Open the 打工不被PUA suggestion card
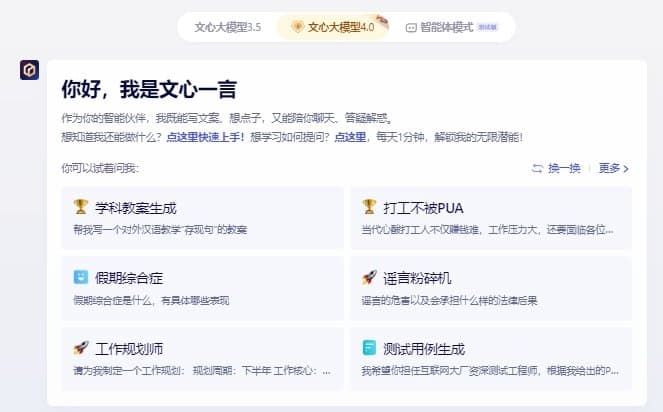This screenshot has width=663, height=412. coord(491,218)
